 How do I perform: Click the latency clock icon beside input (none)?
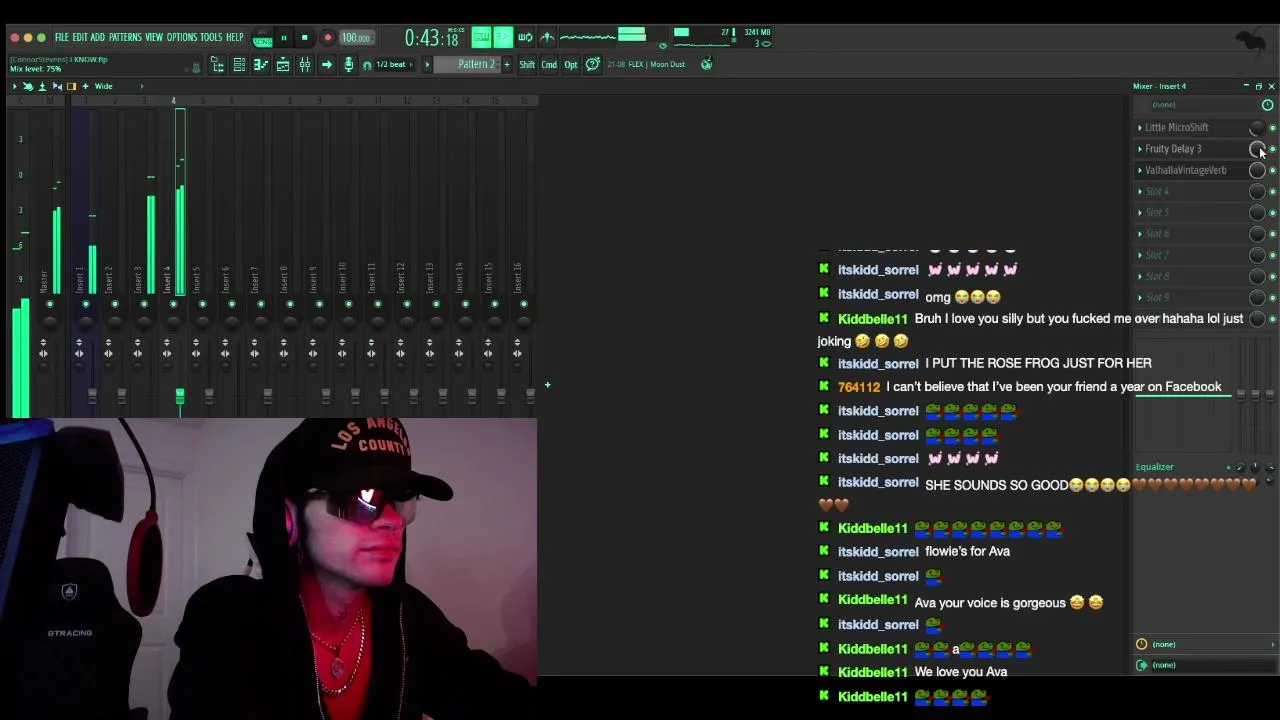click(1267, 105)
